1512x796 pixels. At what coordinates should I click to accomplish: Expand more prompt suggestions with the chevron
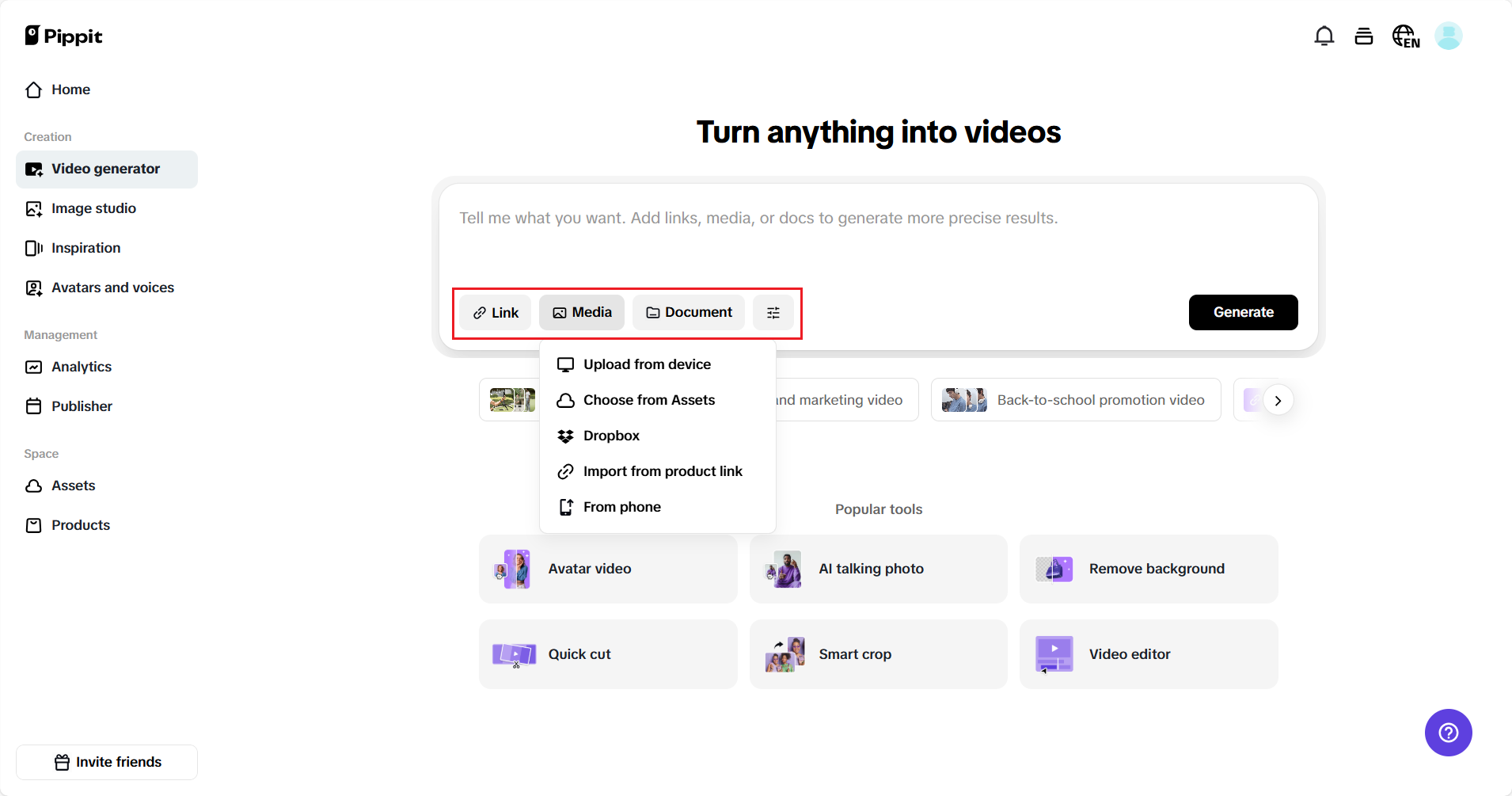[1278, 400]
